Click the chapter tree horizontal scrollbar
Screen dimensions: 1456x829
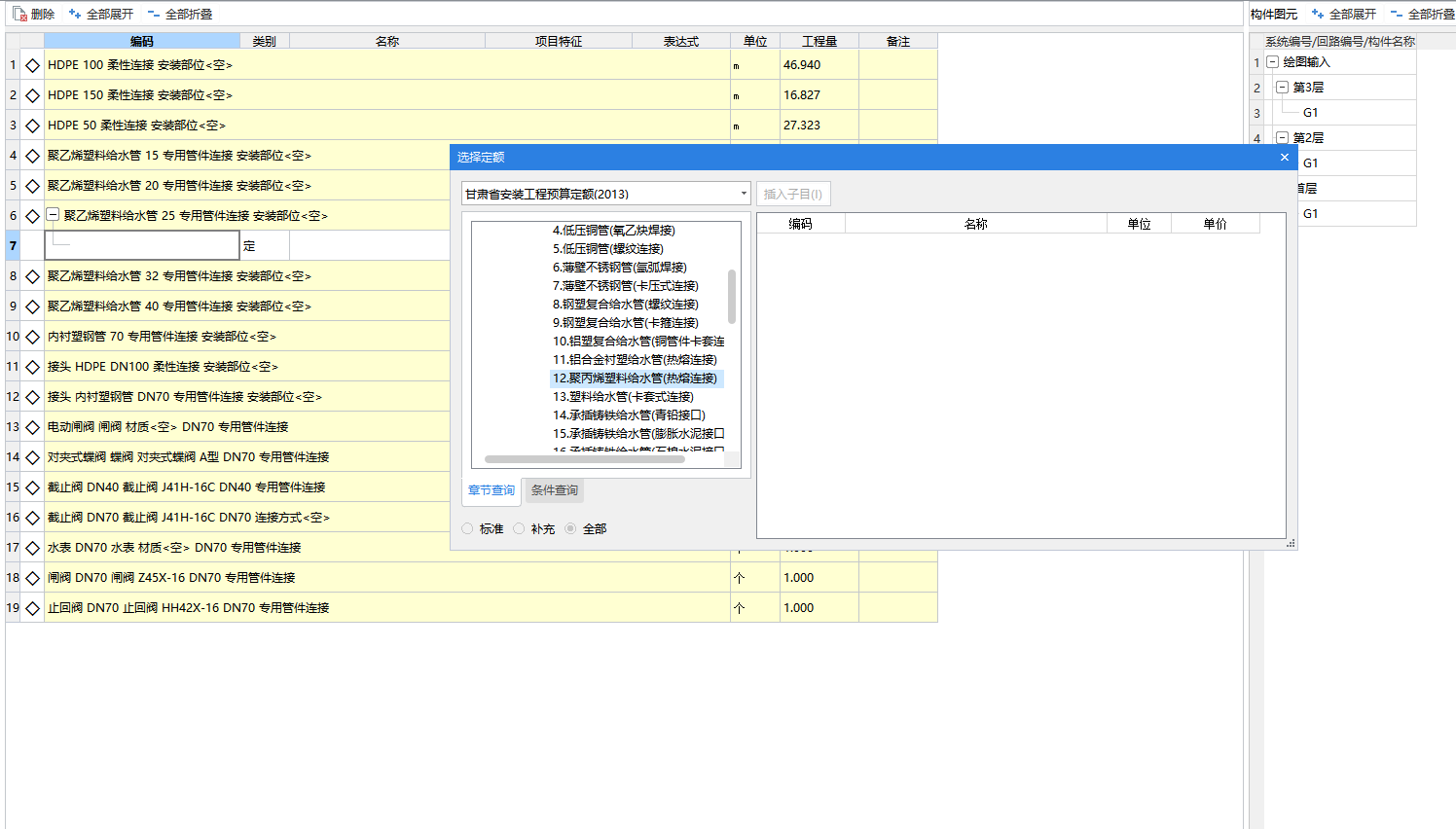[x=585, y=459]
